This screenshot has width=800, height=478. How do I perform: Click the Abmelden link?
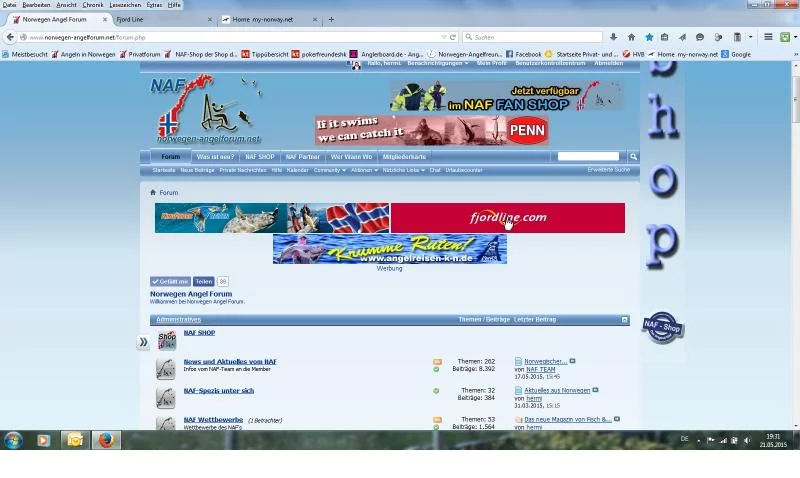pyautogui.click(x=609, y=63)
